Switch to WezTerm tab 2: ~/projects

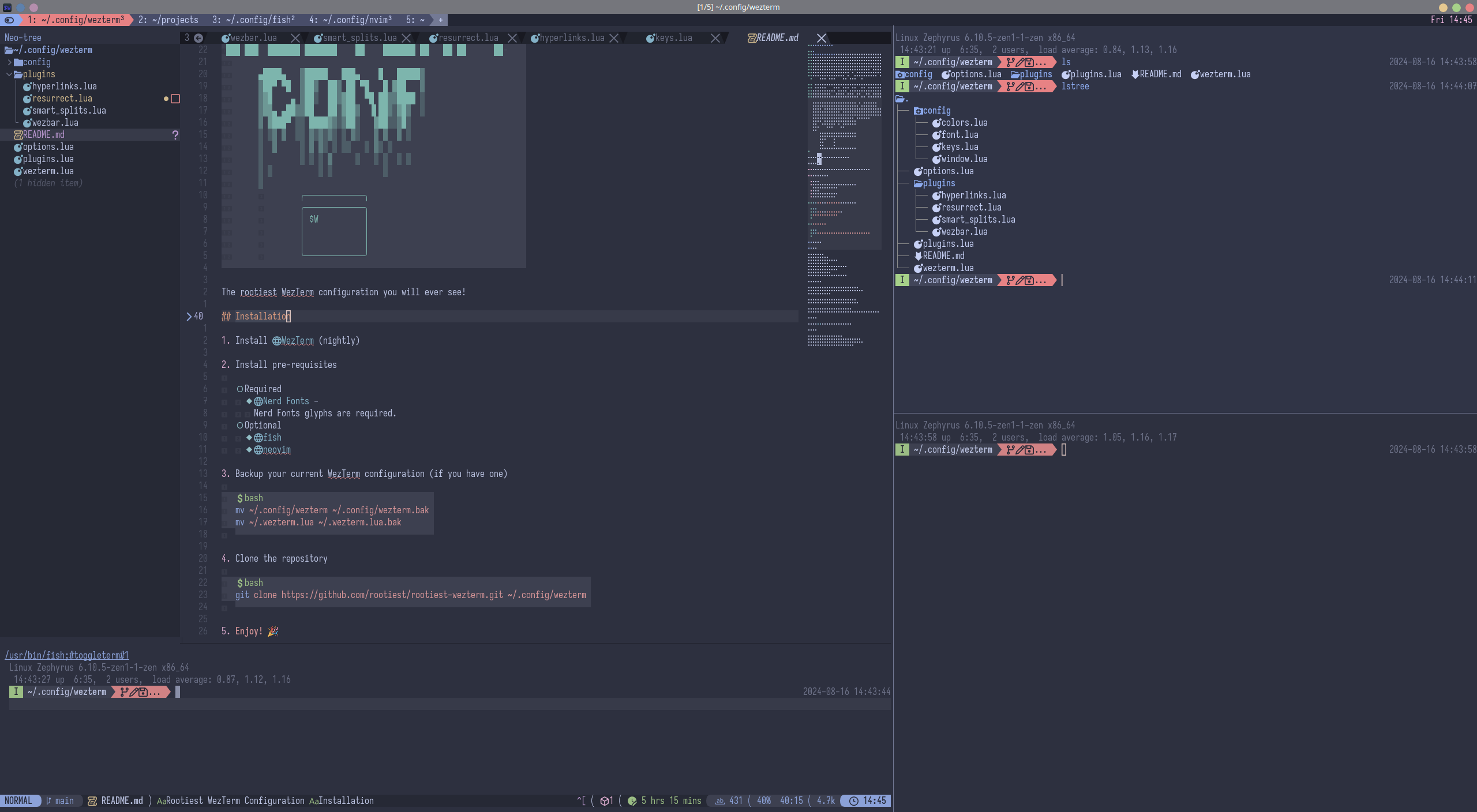[x=168, y=20]
